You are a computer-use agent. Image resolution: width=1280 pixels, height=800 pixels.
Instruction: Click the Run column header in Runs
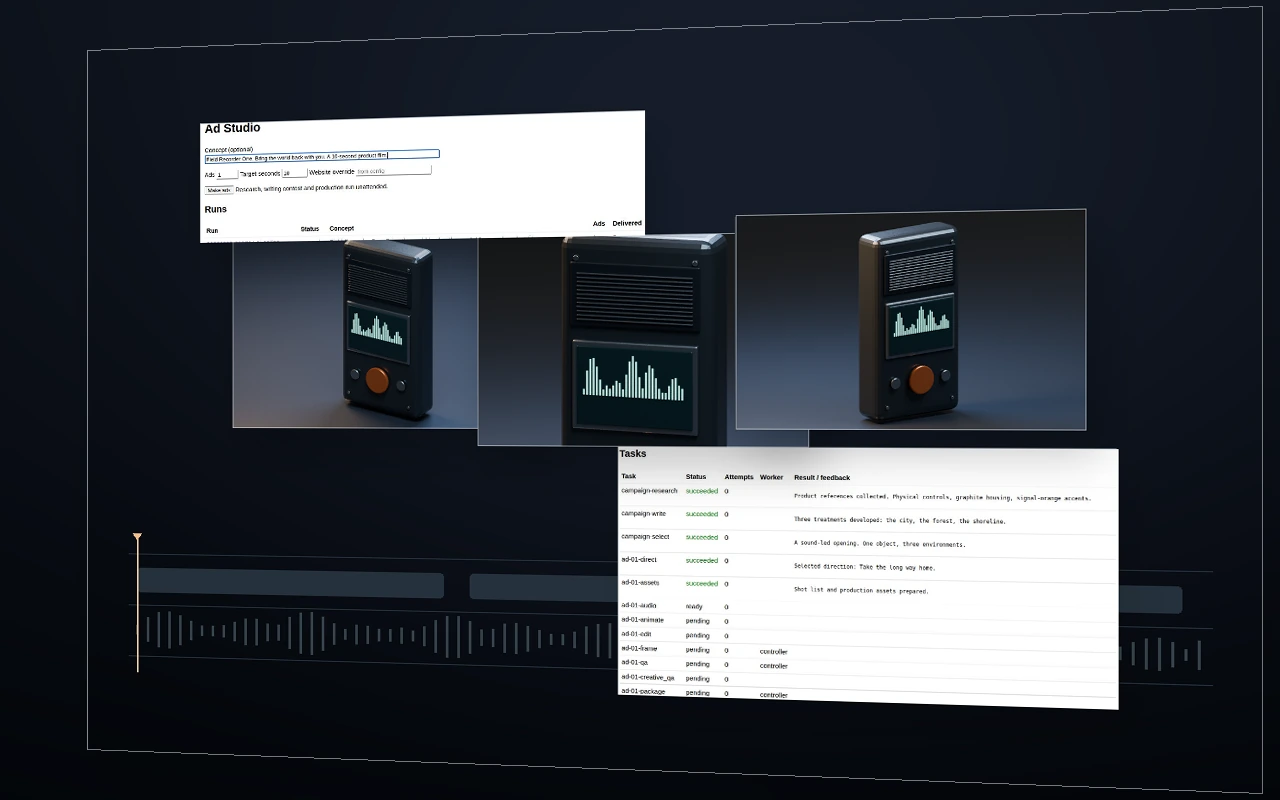point(212,231)
